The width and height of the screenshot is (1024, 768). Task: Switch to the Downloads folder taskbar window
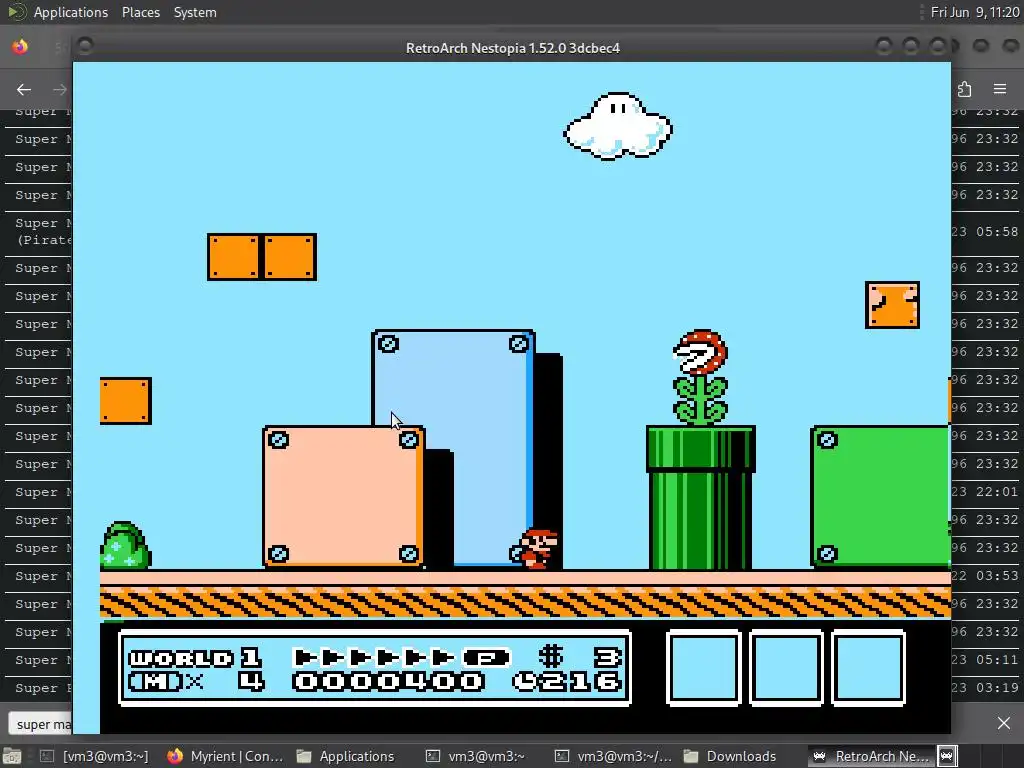click(730, 756)
